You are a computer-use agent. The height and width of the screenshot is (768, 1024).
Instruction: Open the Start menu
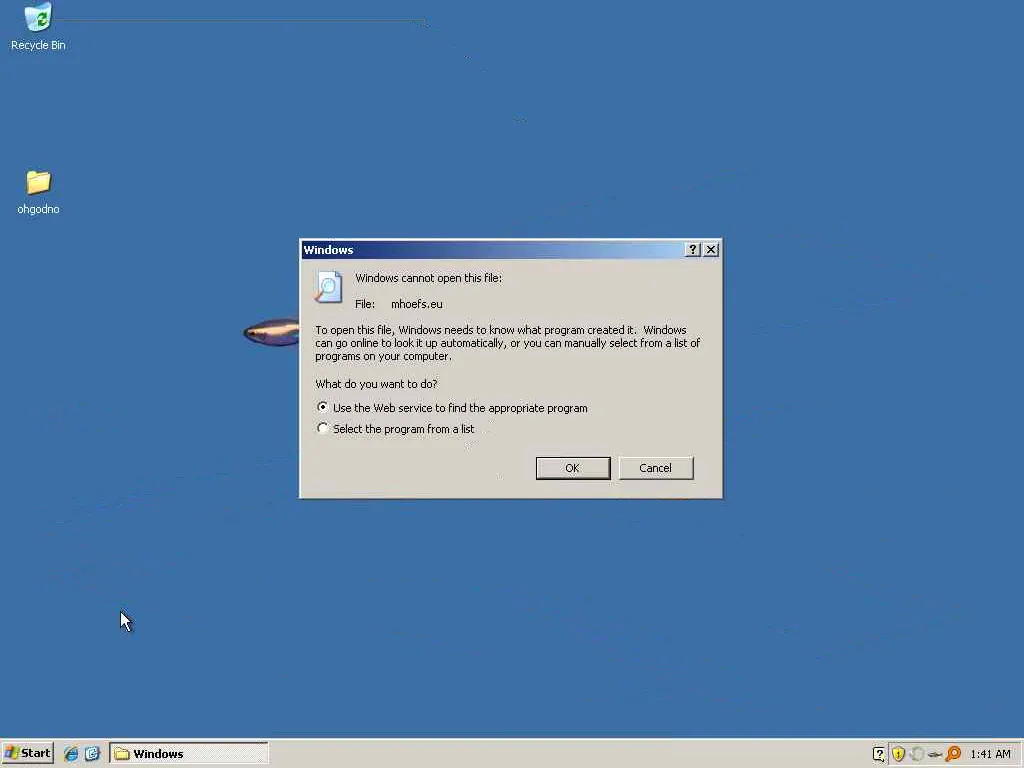[27, 753]
